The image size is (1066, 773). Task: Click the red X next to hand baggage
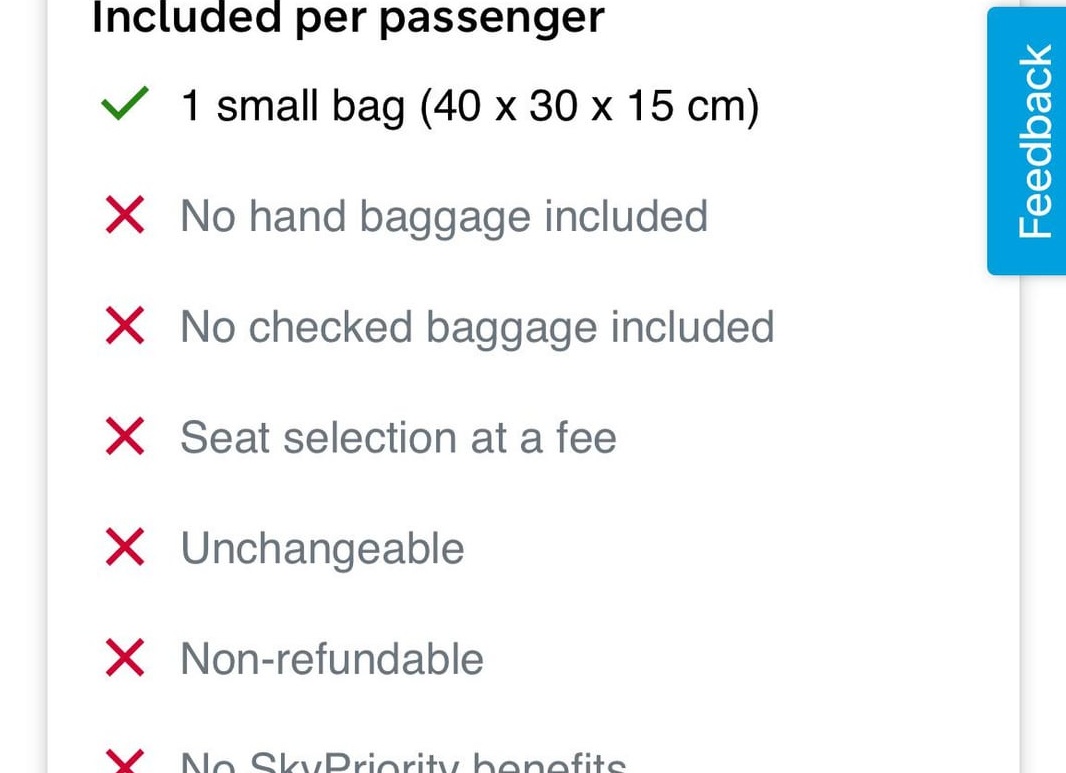pyautogui.click(x=125, y=216)
